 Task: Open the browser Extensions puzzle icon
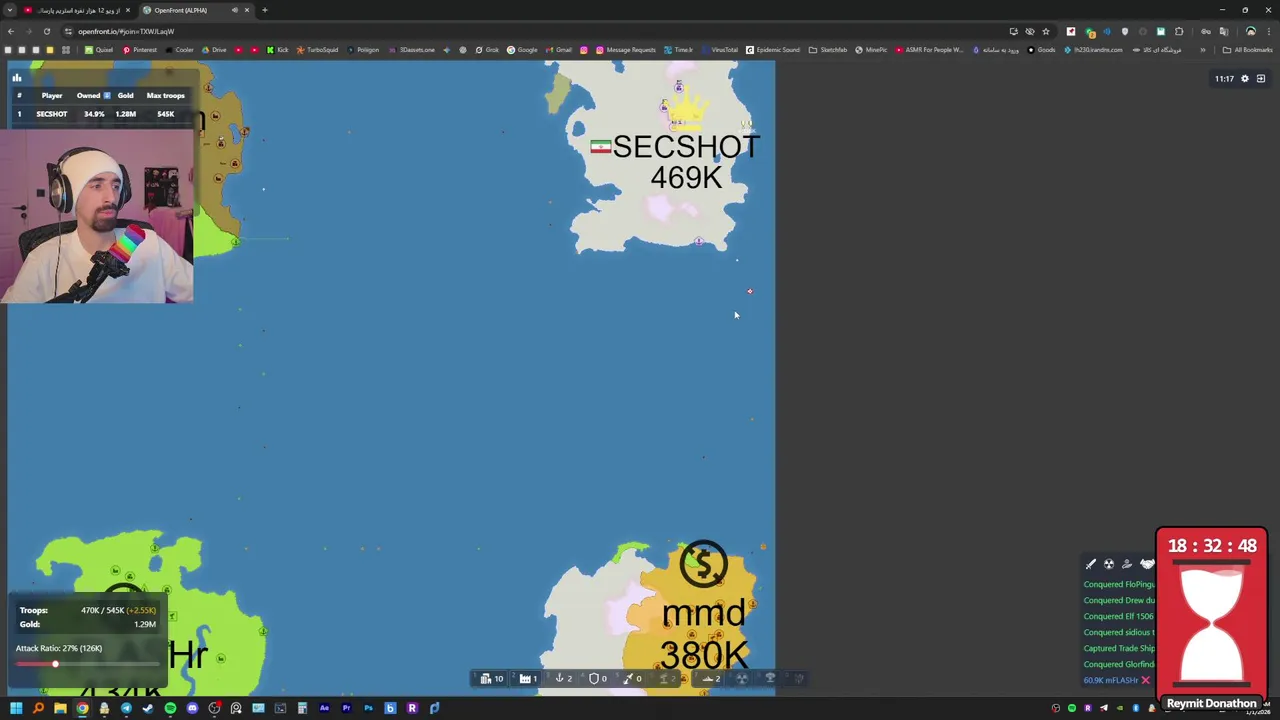click(1179, 31)
